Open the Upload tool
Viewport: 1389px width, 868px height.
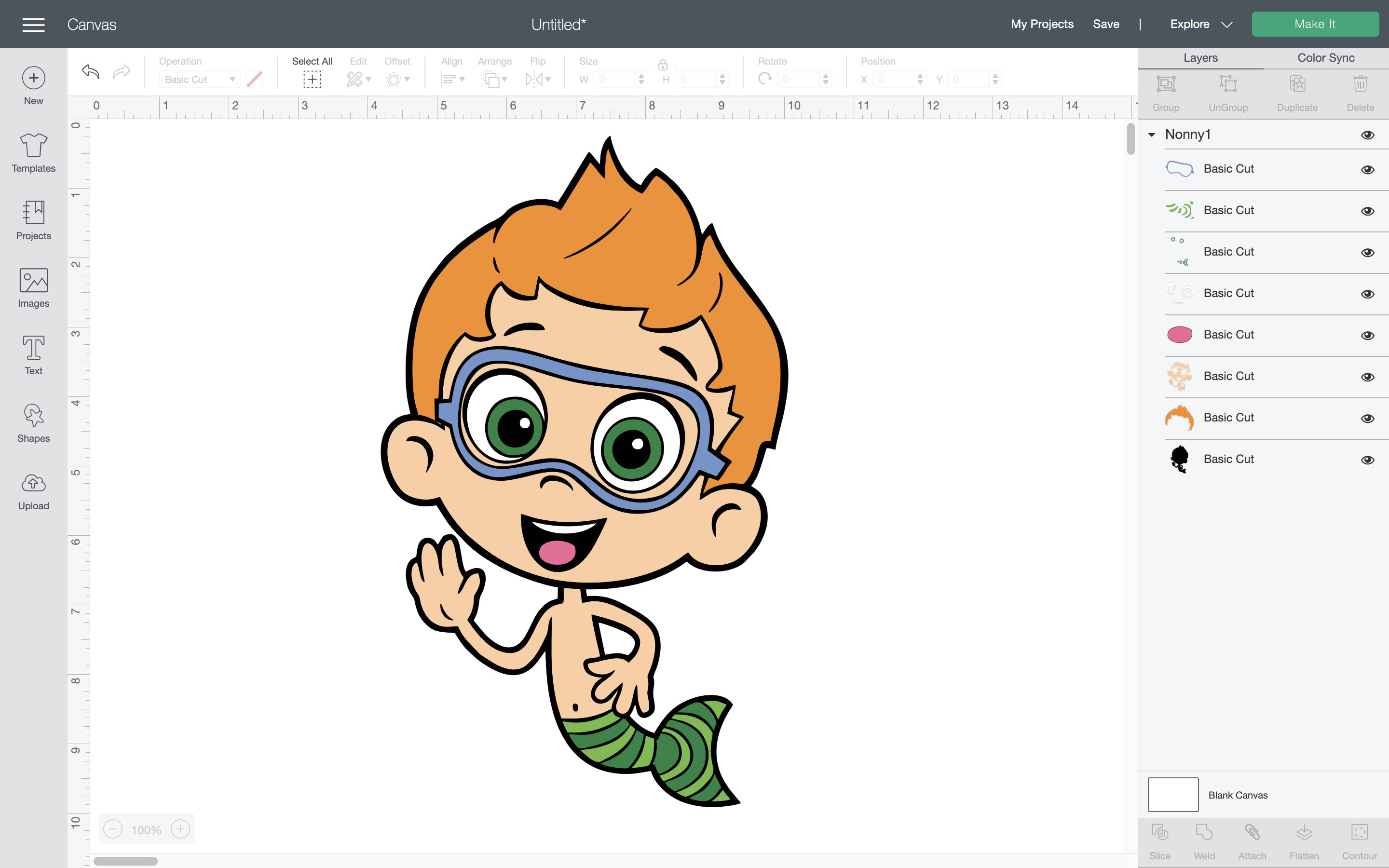tap(33, 491)
